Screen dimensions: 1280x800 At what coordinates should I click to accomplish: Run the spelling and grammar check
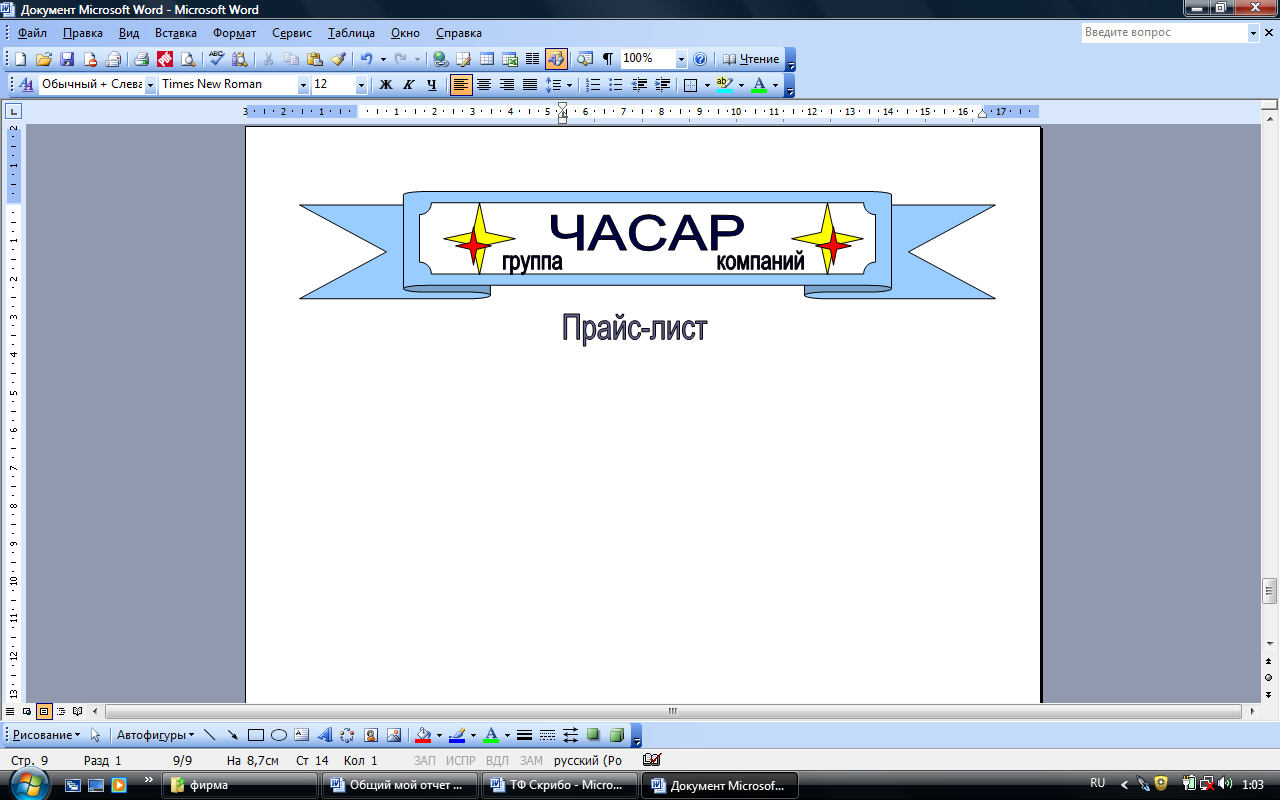216,59
